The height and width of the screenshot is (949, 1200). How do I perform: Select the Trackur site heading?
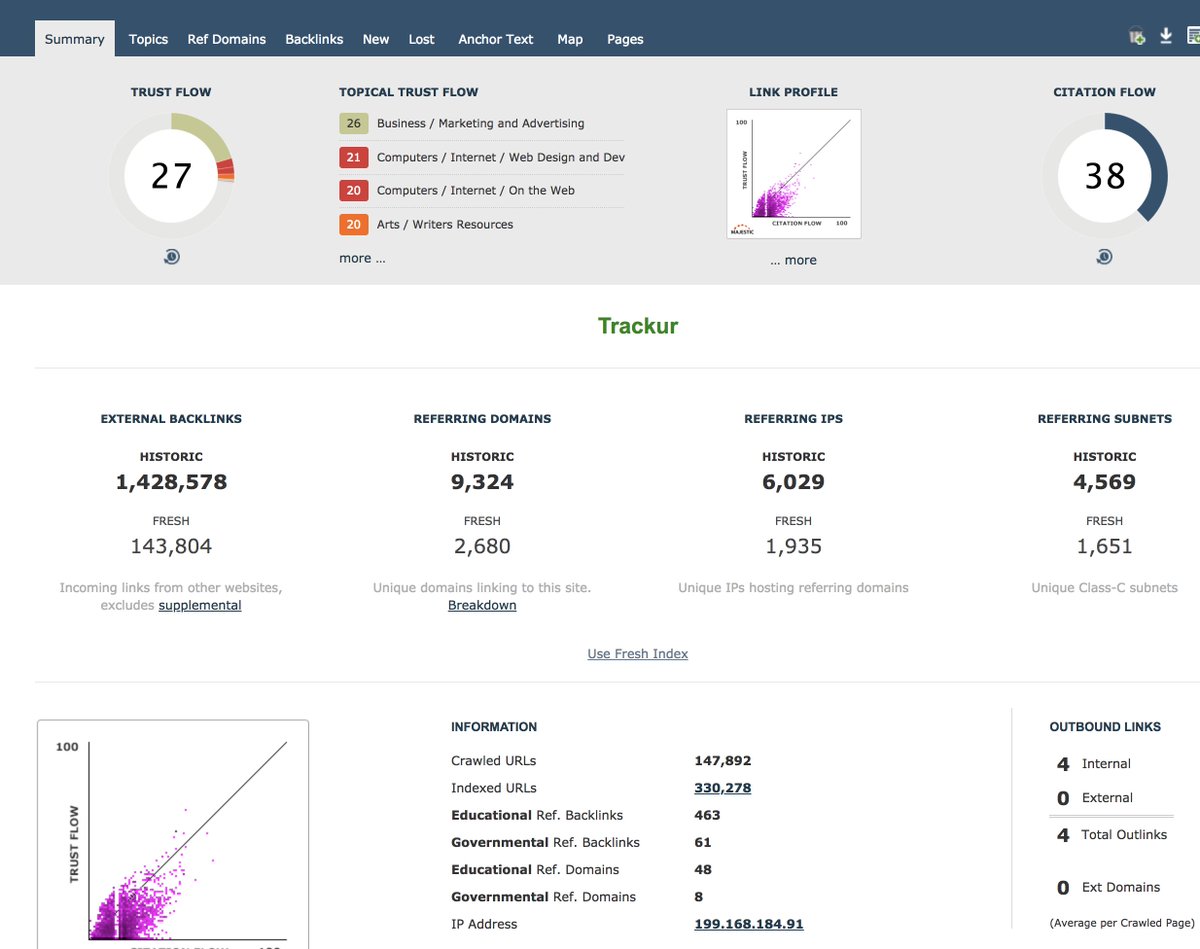638,325
